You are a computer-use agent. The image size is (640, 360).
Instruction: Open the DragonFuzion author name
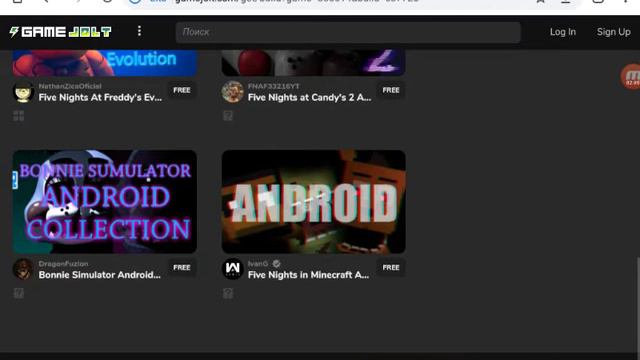click(63, 264)
